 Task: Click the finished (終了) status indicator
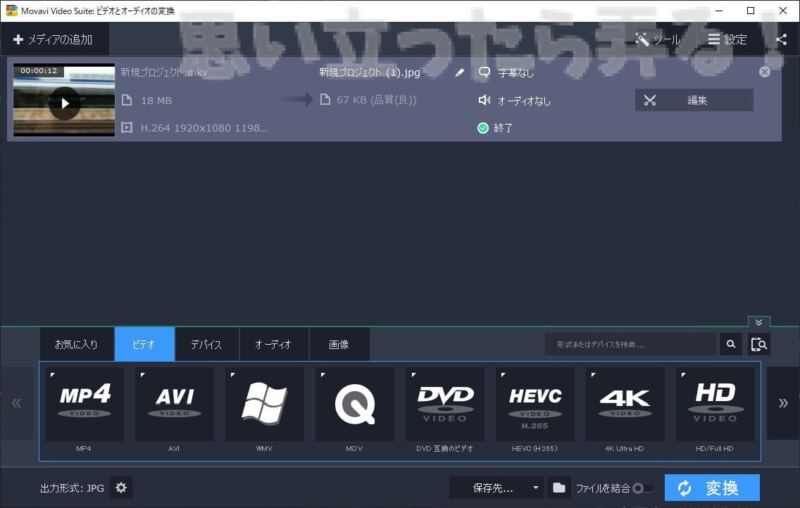(x=495, y=128)
